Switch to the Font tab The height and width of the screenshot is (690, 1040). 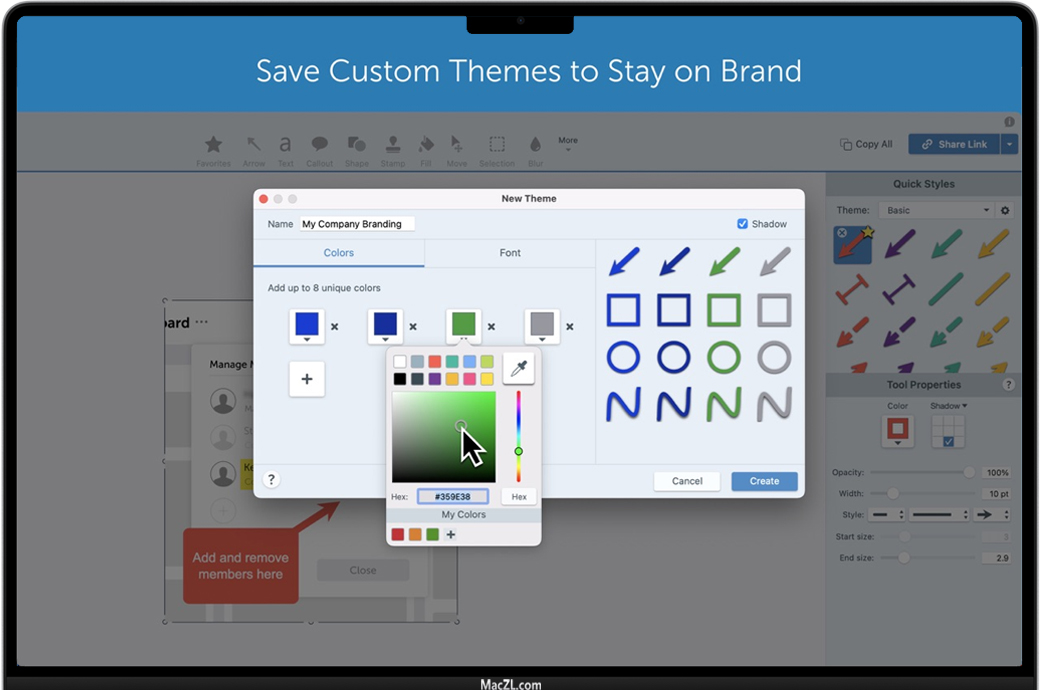coord(510,253)
